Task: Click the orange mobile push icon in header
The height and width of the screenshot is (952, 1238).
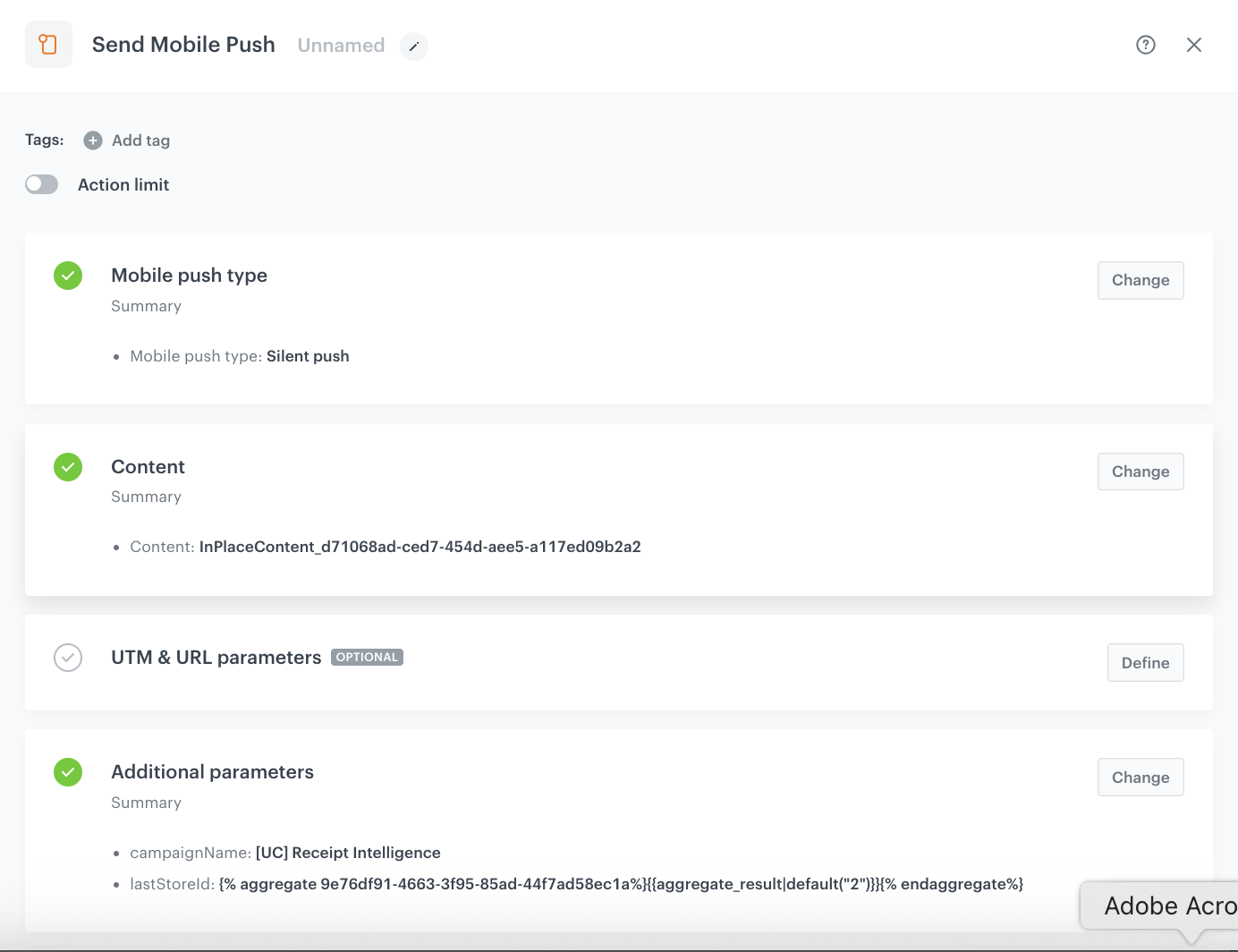Action: (48, 44)
